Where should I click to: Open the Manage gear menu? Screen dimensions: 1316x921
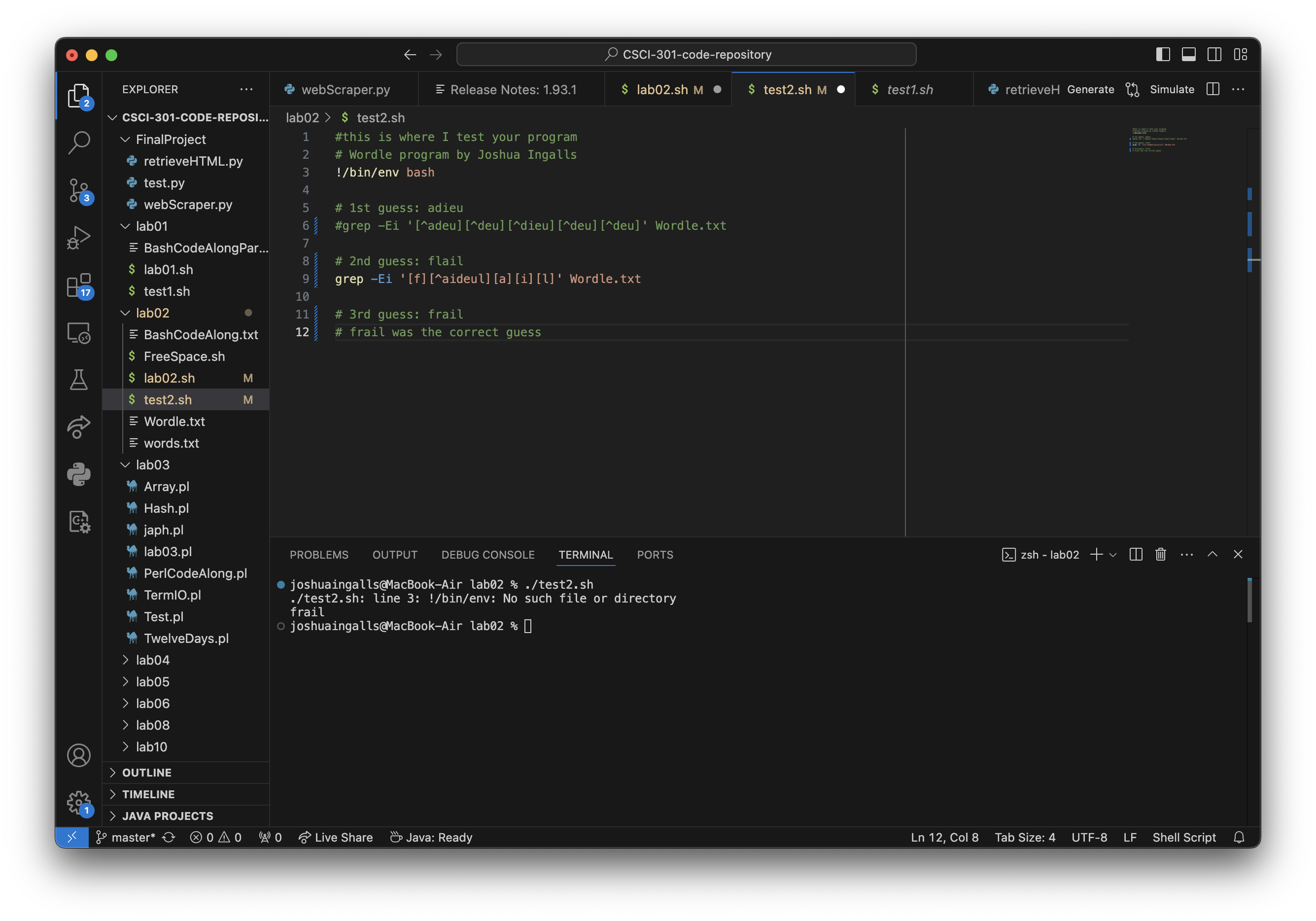pos(78,802)
